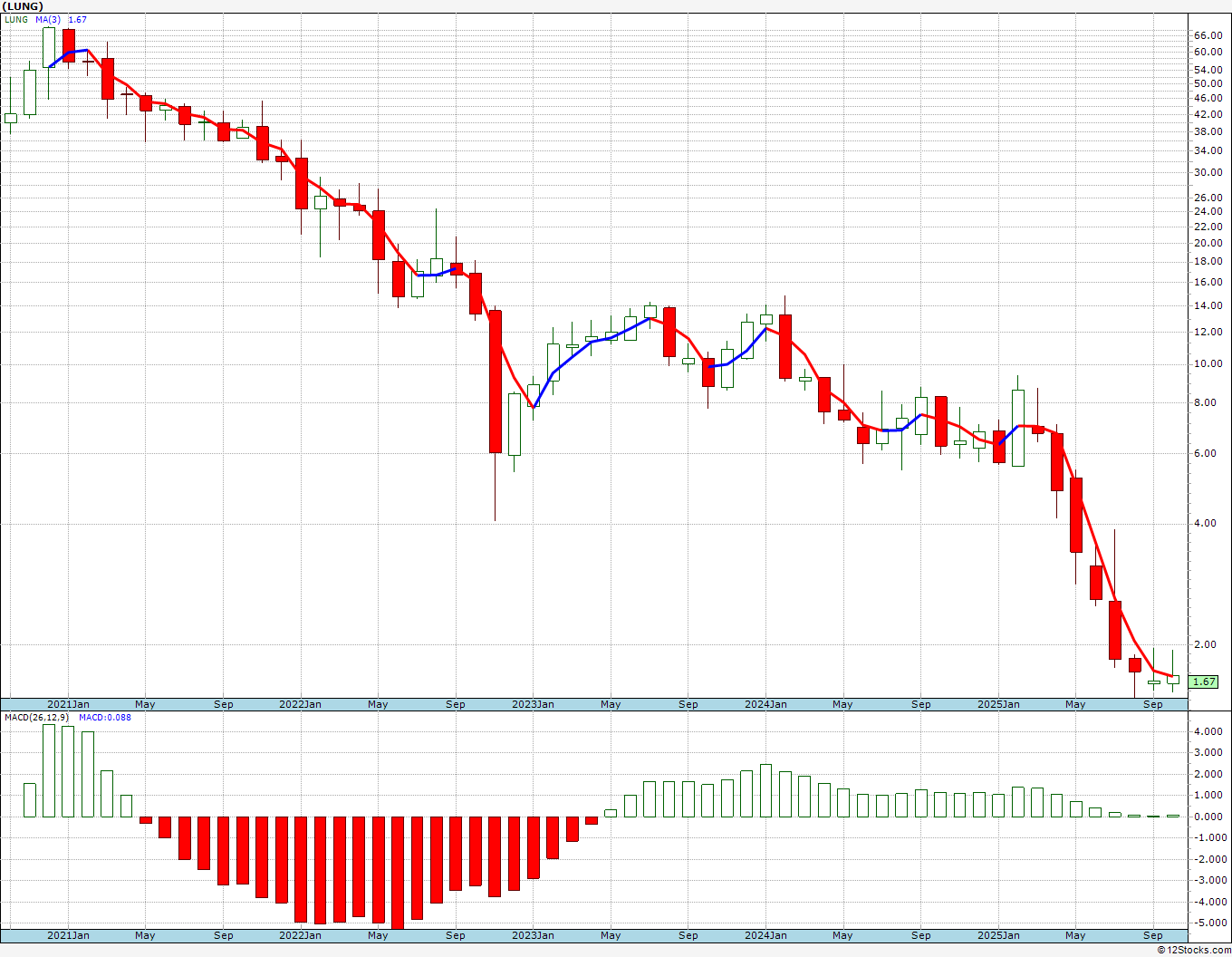Click the 4.000 MACD axis label

click(1209, 731)
